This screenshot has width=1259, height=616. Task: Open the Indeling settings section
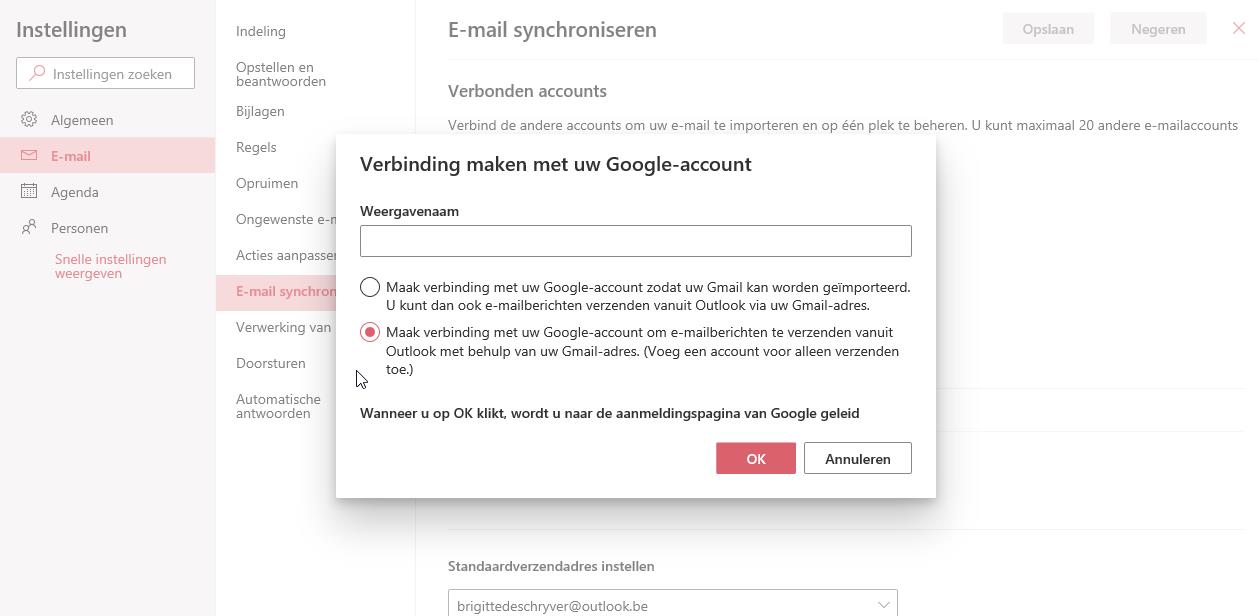[261, 31]
